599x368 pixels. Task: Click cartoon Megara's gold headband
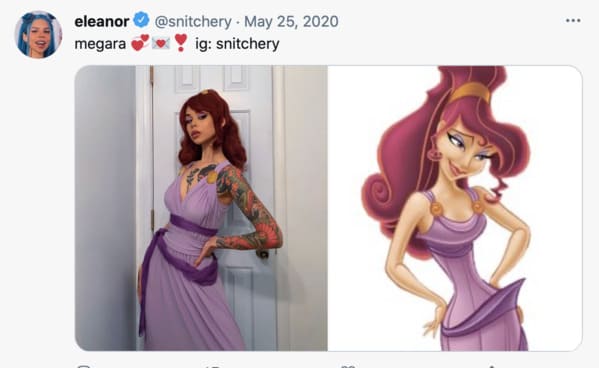pos(470,91)
